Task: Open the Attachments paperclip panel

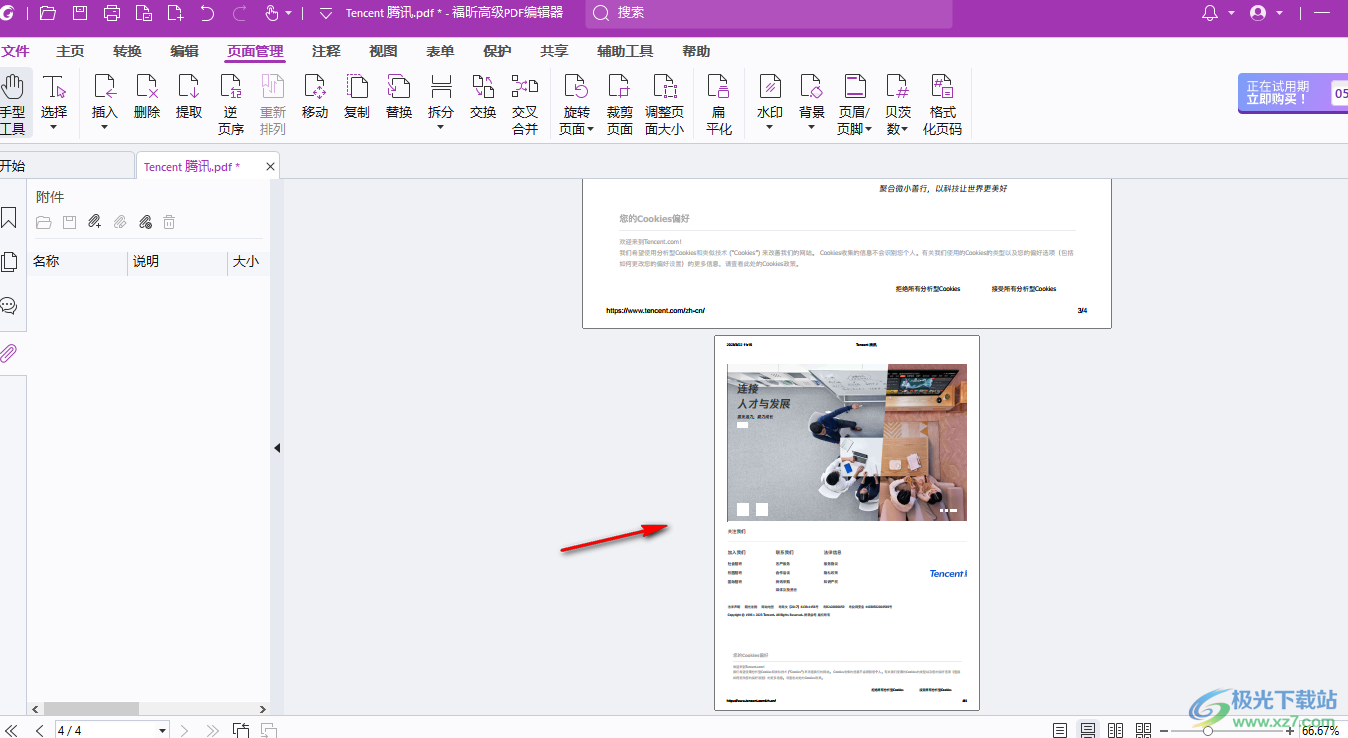Action: pyautogui.click(x=9, y=353)
